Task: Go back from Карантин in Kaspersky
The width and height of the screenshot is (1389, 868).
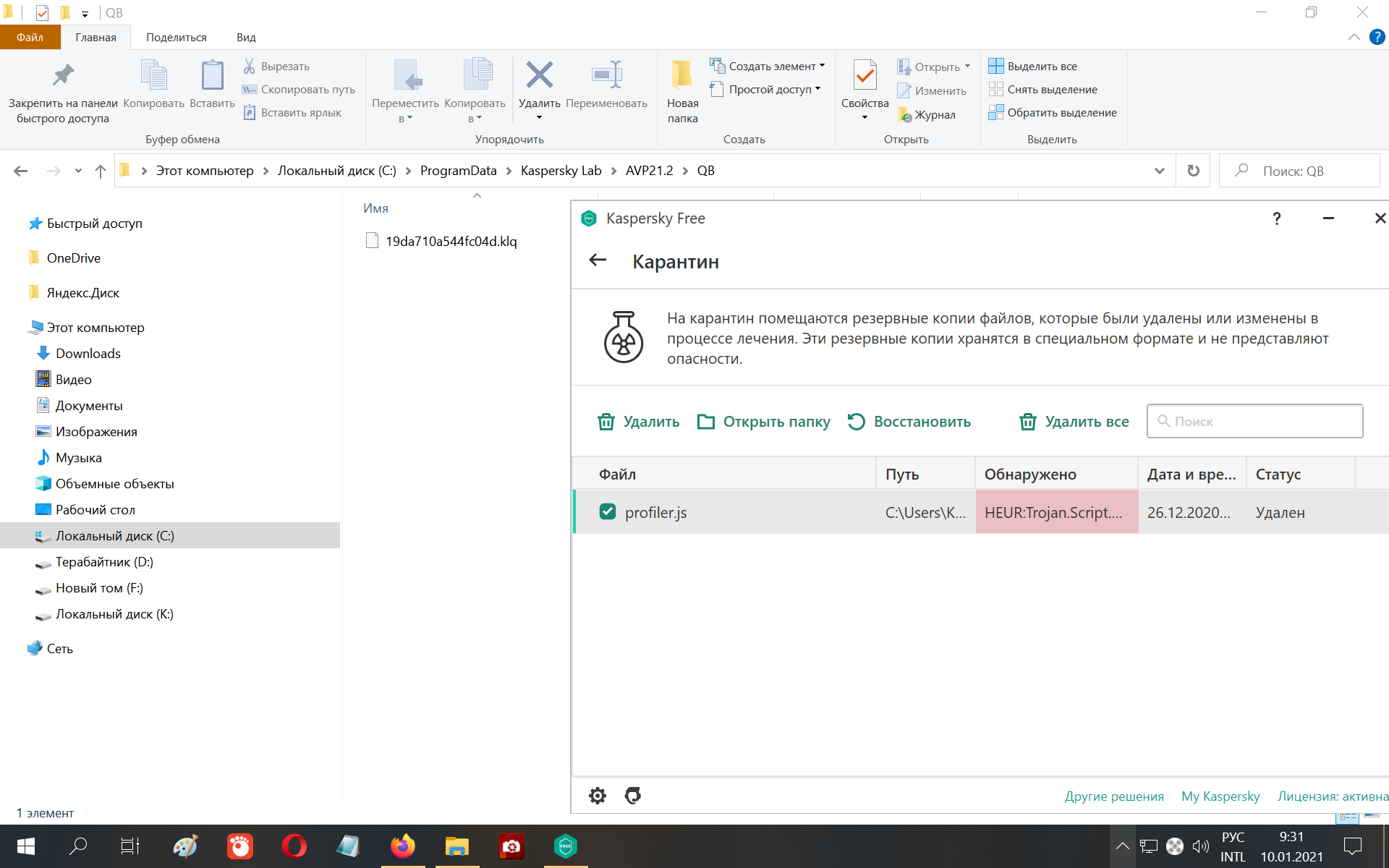Action: [598, 260]
